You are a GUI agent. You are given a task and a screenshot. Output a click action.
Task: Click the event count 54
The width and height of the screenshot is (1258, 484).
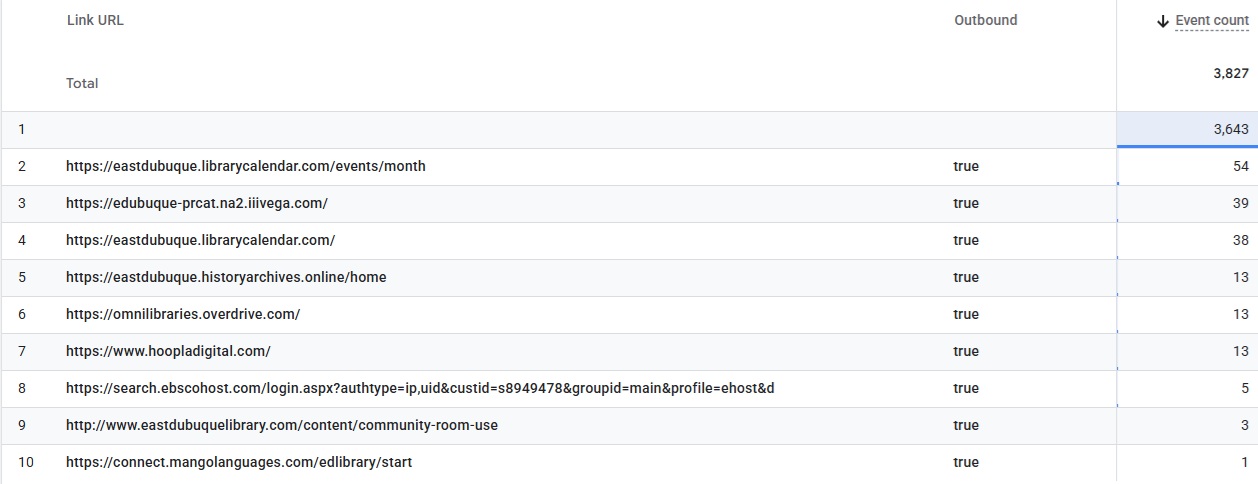[x=1241, y=166]
